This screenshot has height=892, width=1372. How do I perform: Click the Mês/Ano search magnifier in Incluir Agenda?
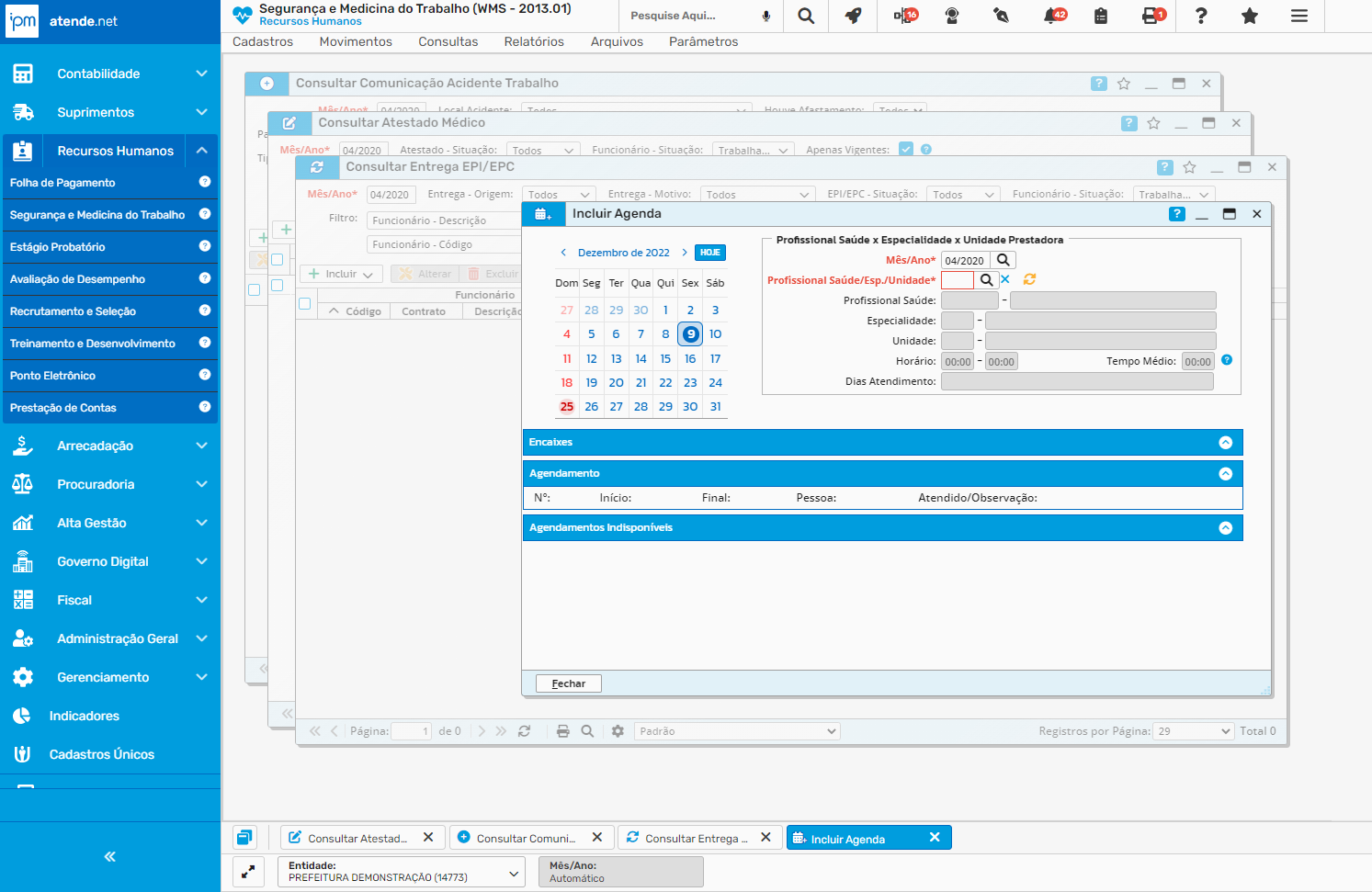tap(1003, 260)
